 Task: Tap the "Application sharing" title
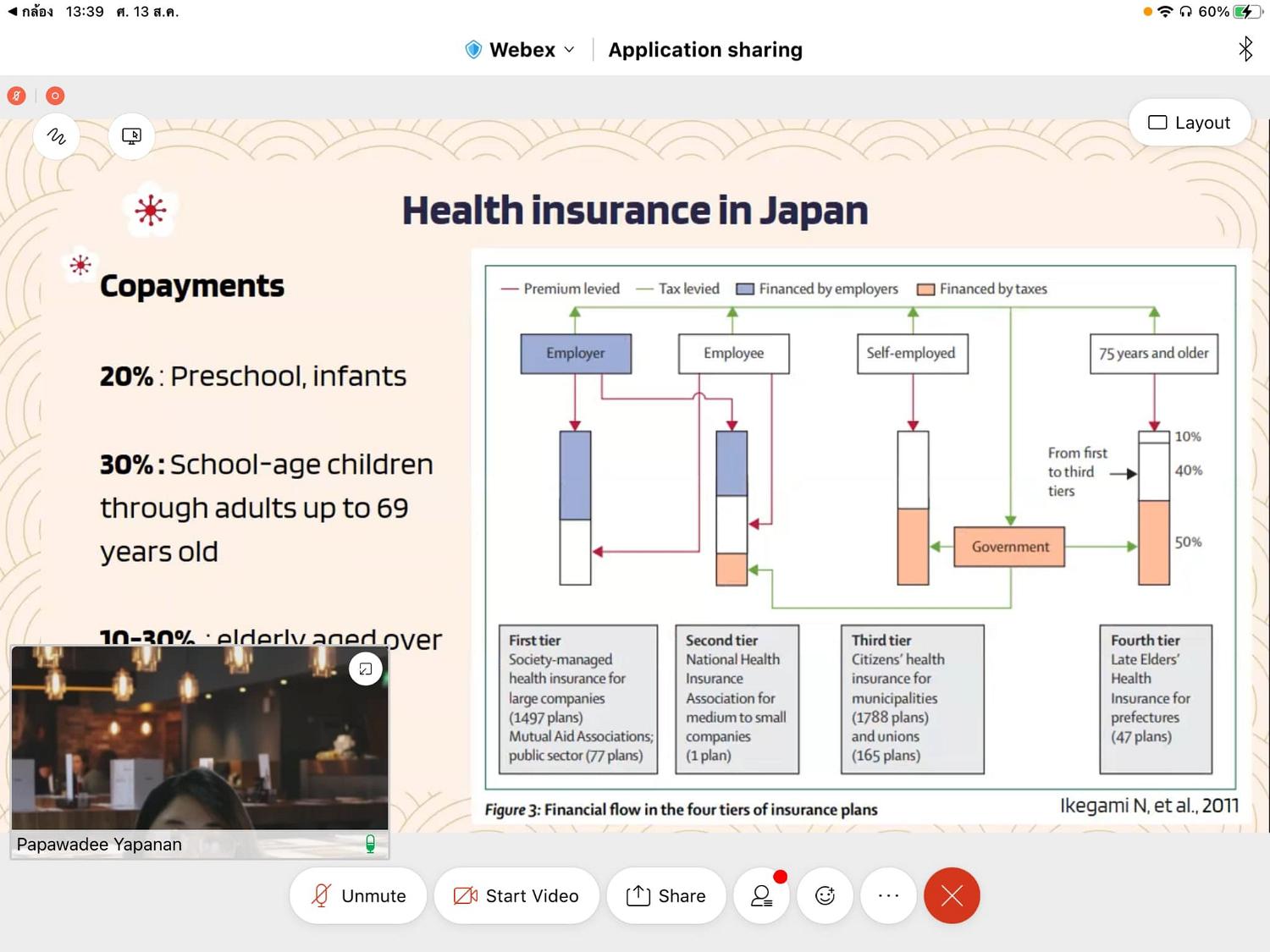pos(705,50)
